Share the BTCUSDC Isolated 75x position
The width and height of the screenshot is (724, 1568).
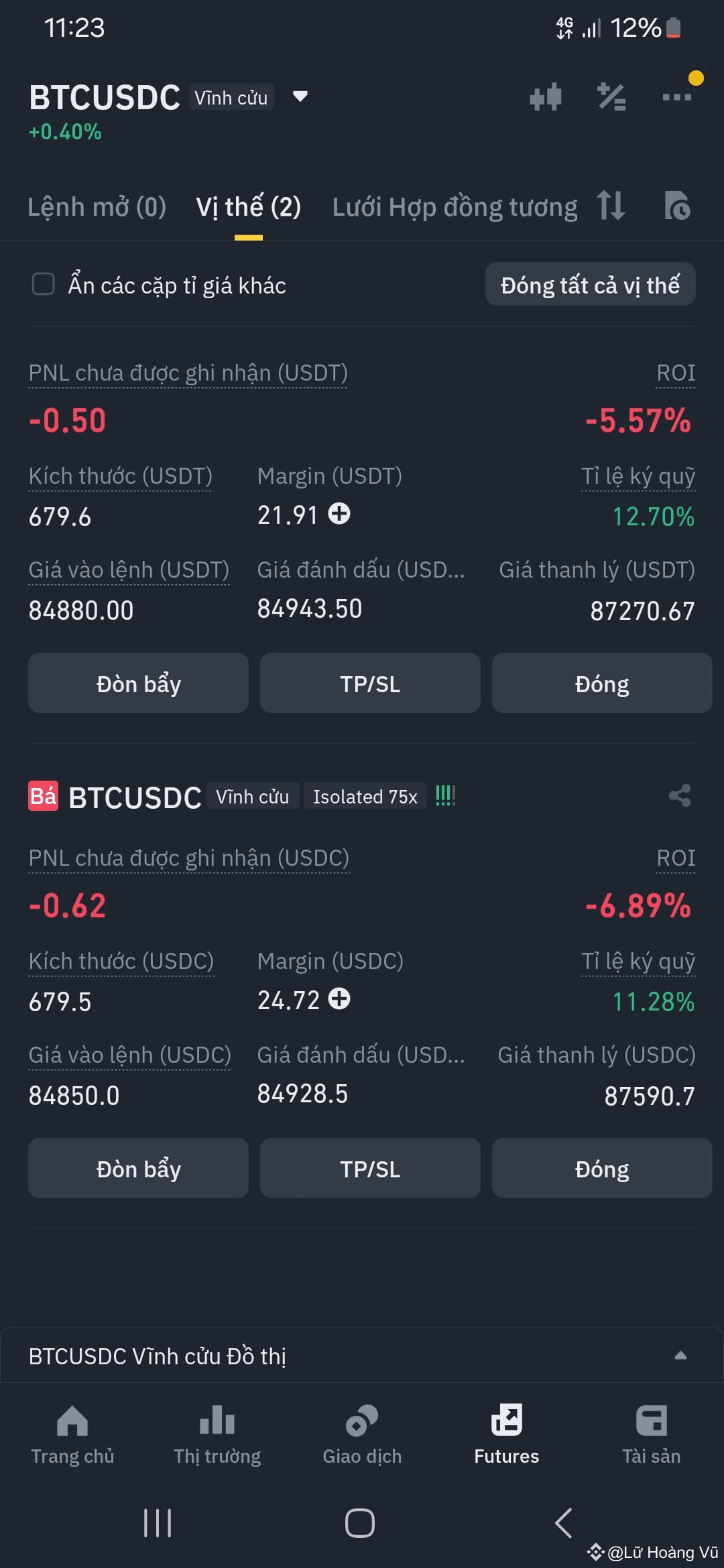click(x=680, y=796)
